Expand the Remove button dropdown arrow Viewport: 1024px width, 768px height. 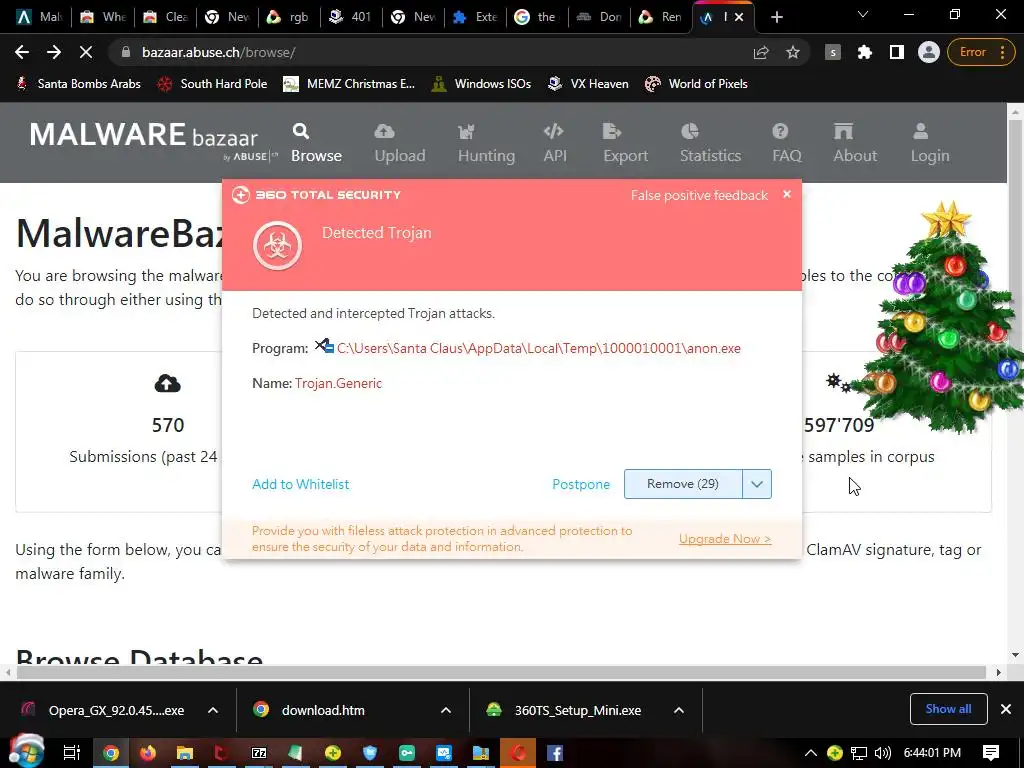click(x=757, y=484)
